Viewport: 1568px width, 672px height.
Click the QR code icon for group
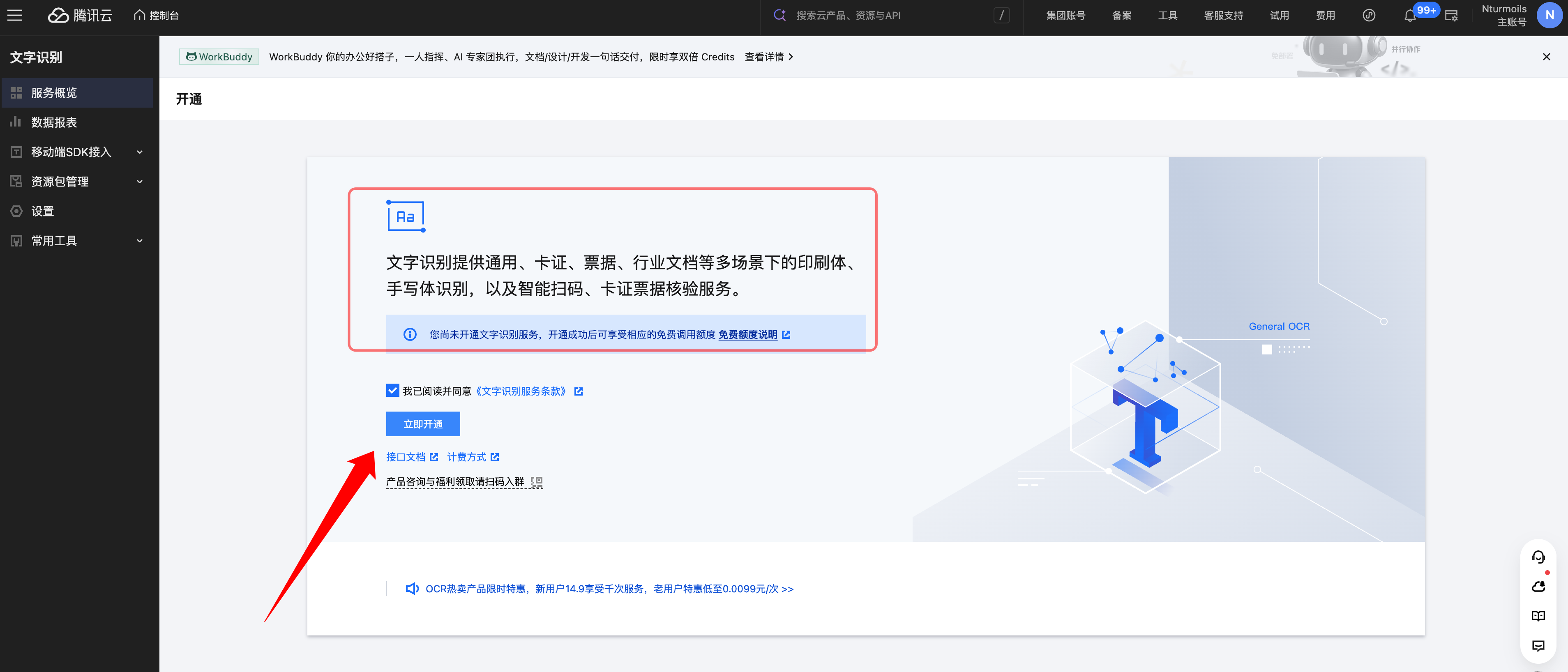coord(536,482)
